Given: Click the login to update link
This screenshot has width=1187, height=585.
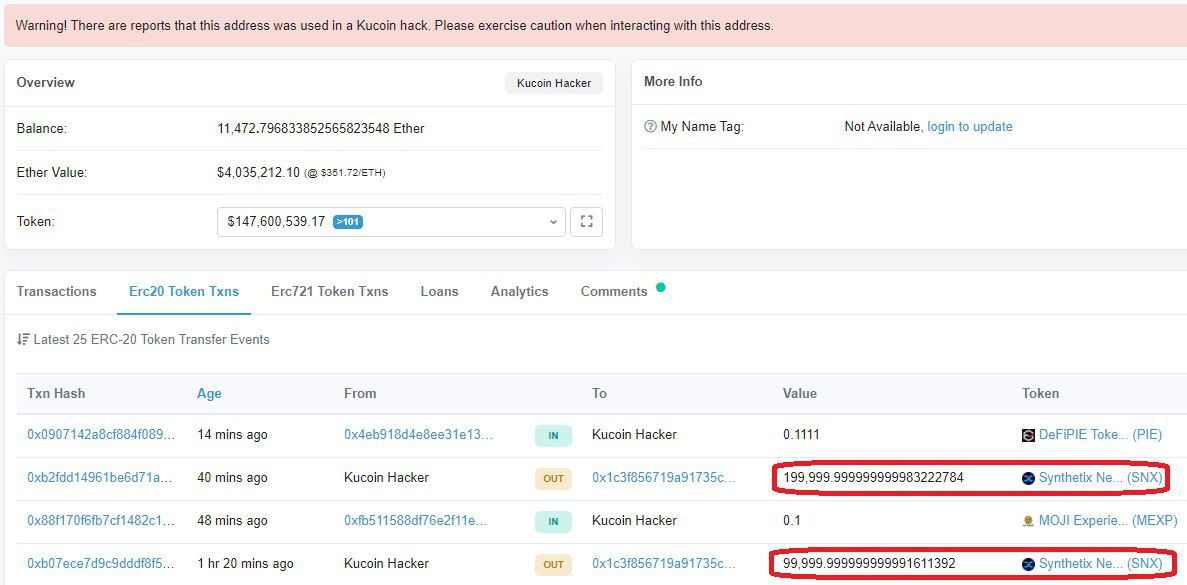Looking at the screenshot, I should coord(970,126).
